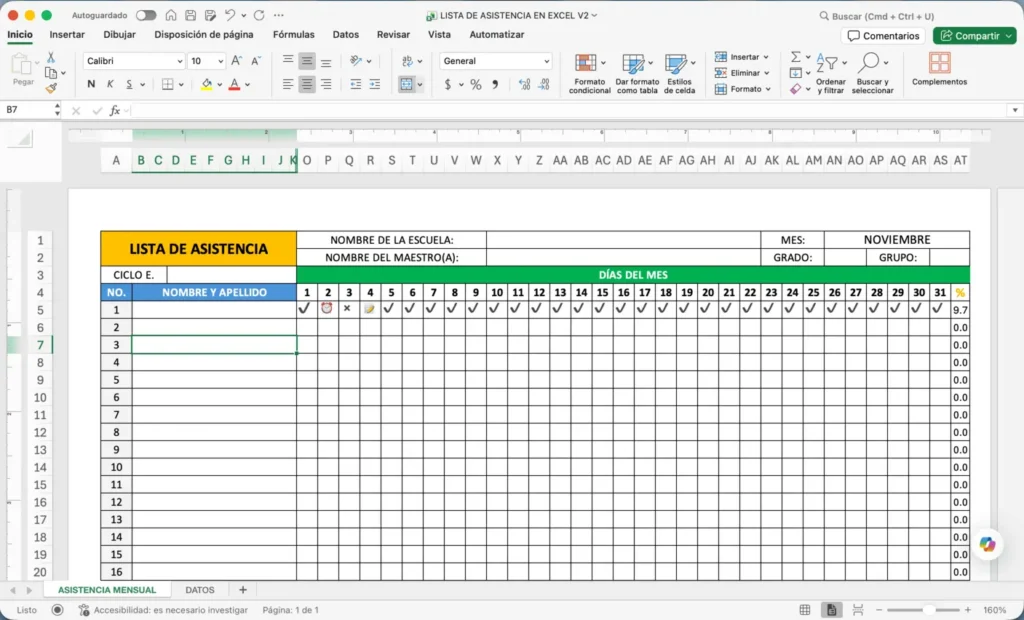Viewport: 1024px width, 620px height.
Task: Click the Compartir button
Action: [x=974, y=36]
